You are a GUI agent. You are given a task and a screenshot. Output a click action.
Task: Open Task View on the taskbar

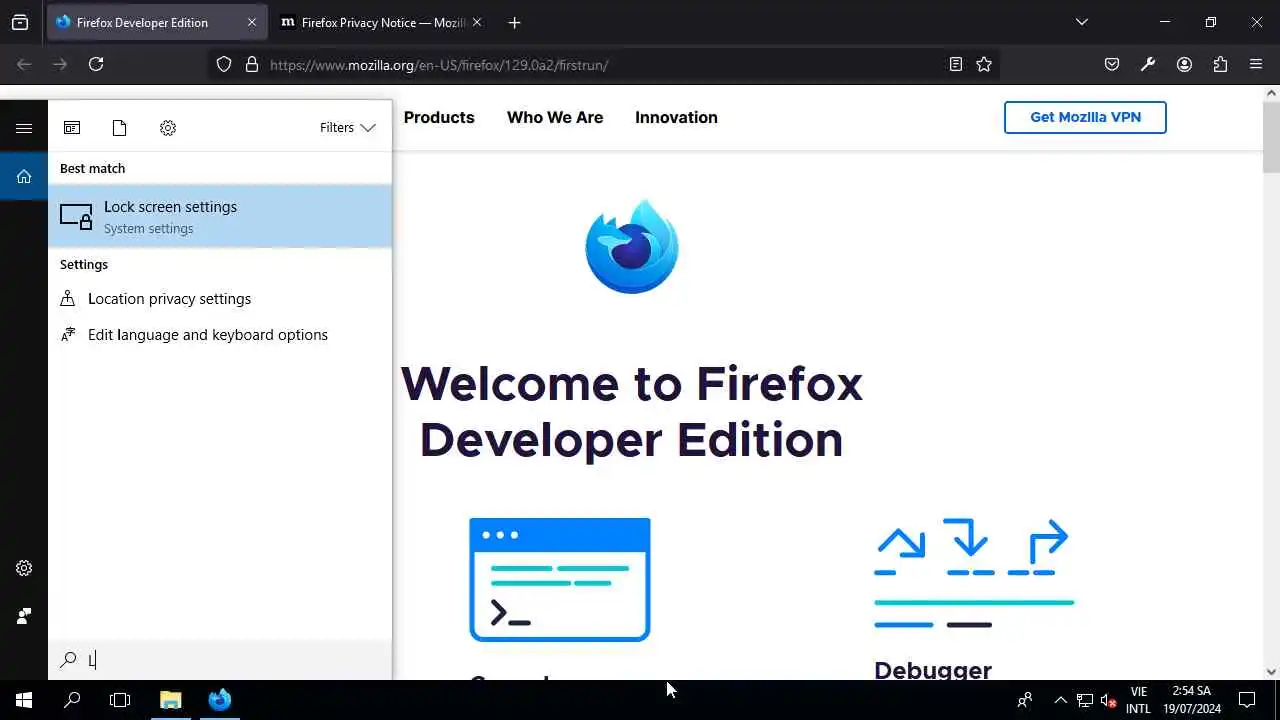(120, 700)
